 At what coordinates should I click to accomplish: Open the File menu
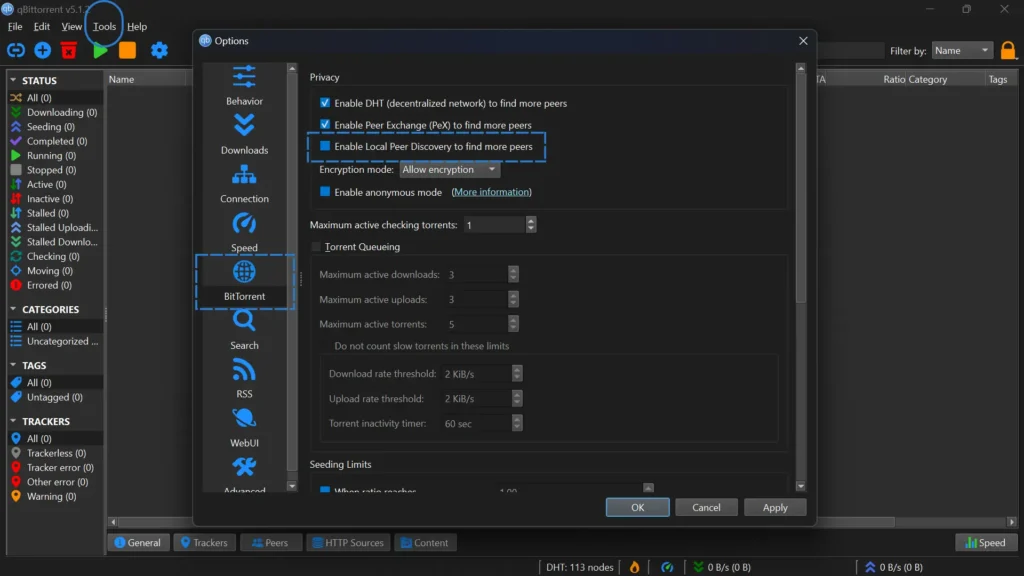15,27
